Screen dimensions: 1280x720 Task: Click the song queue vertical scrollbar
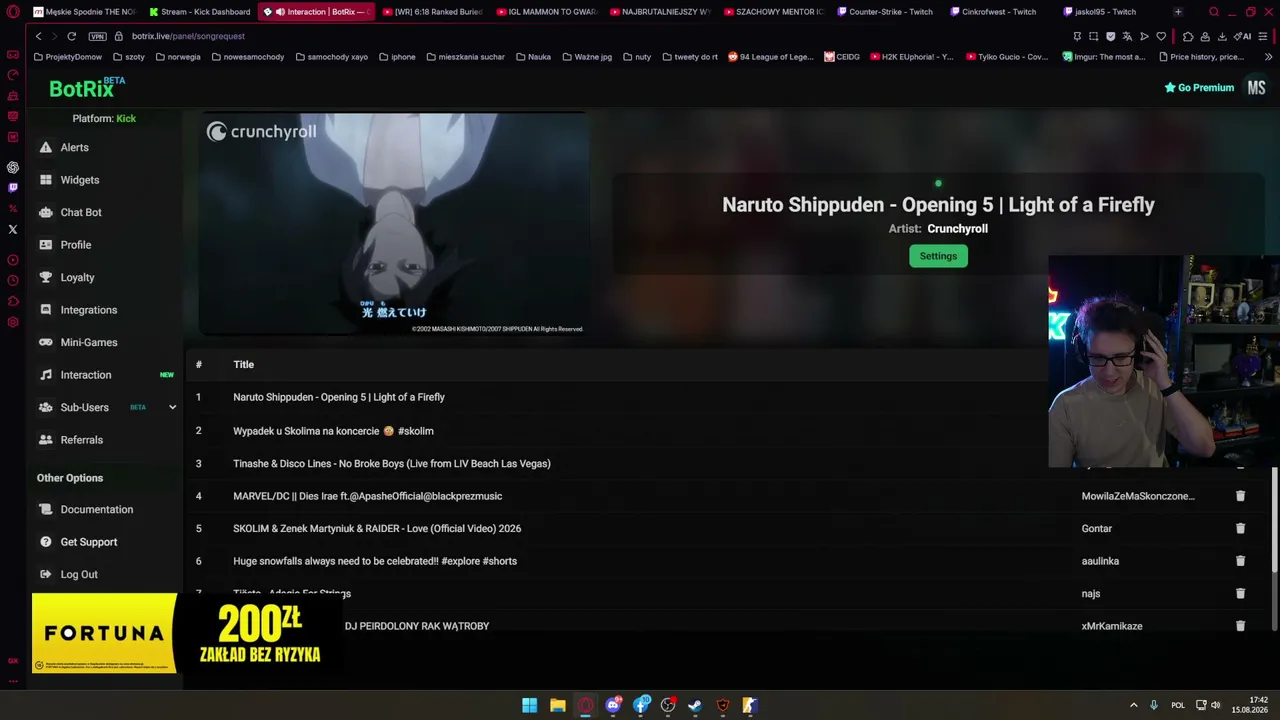(x=1274, y=549)
